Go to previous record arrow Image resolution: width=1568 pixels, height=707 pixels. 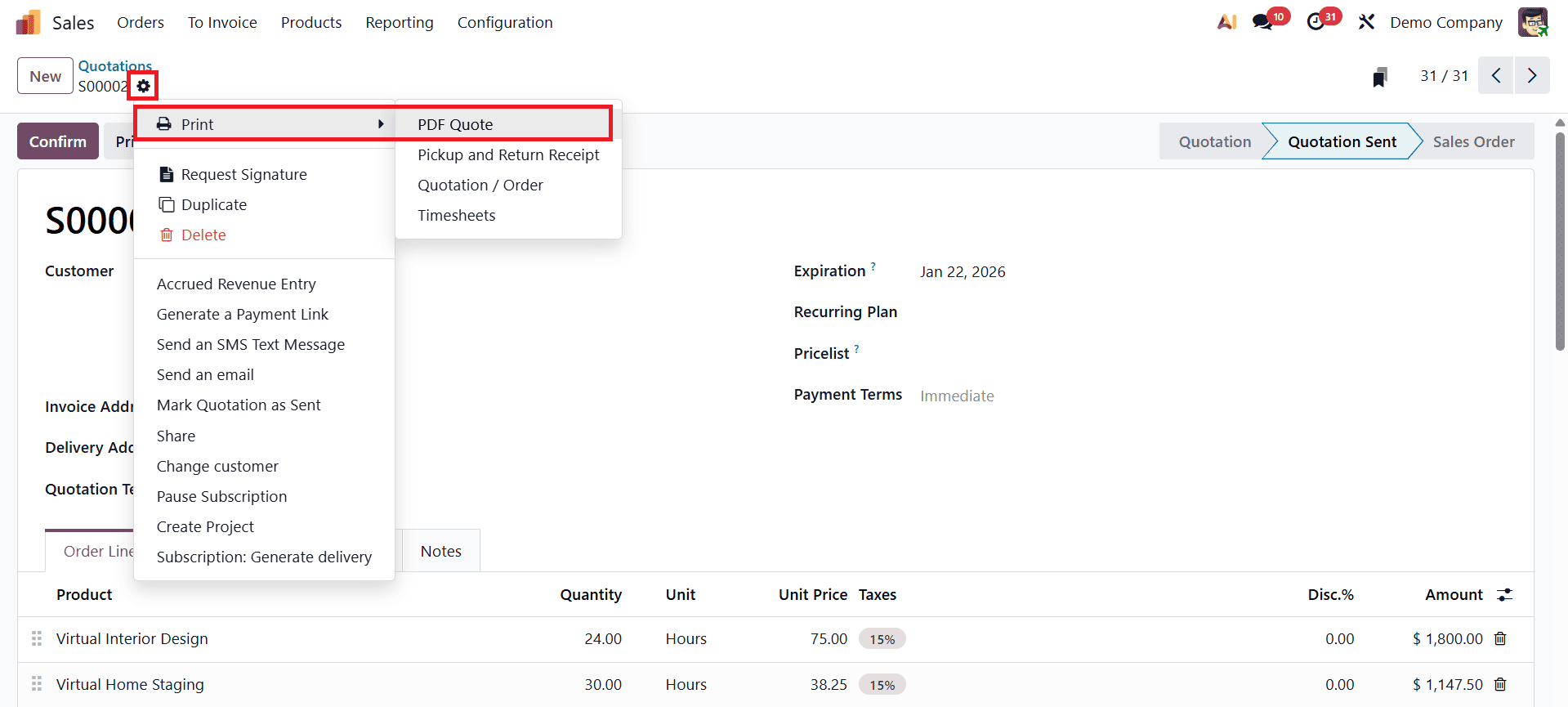[1496, 75]
